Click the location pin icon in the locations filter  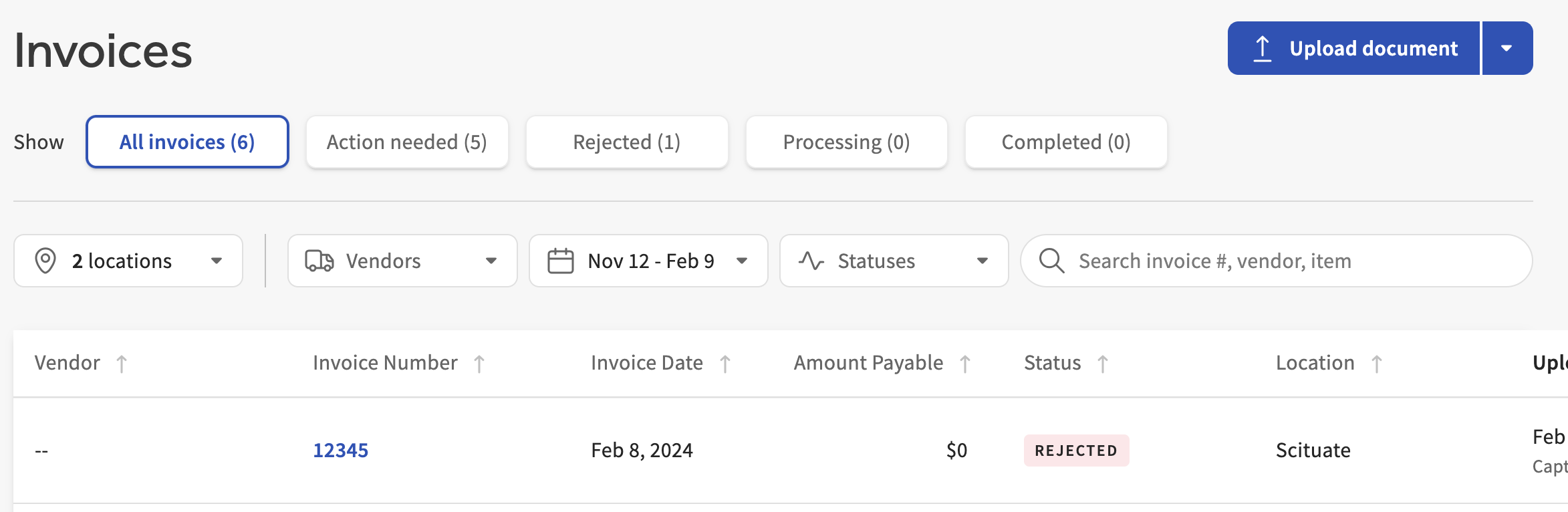pyautogui.click(x=46, y=261)
